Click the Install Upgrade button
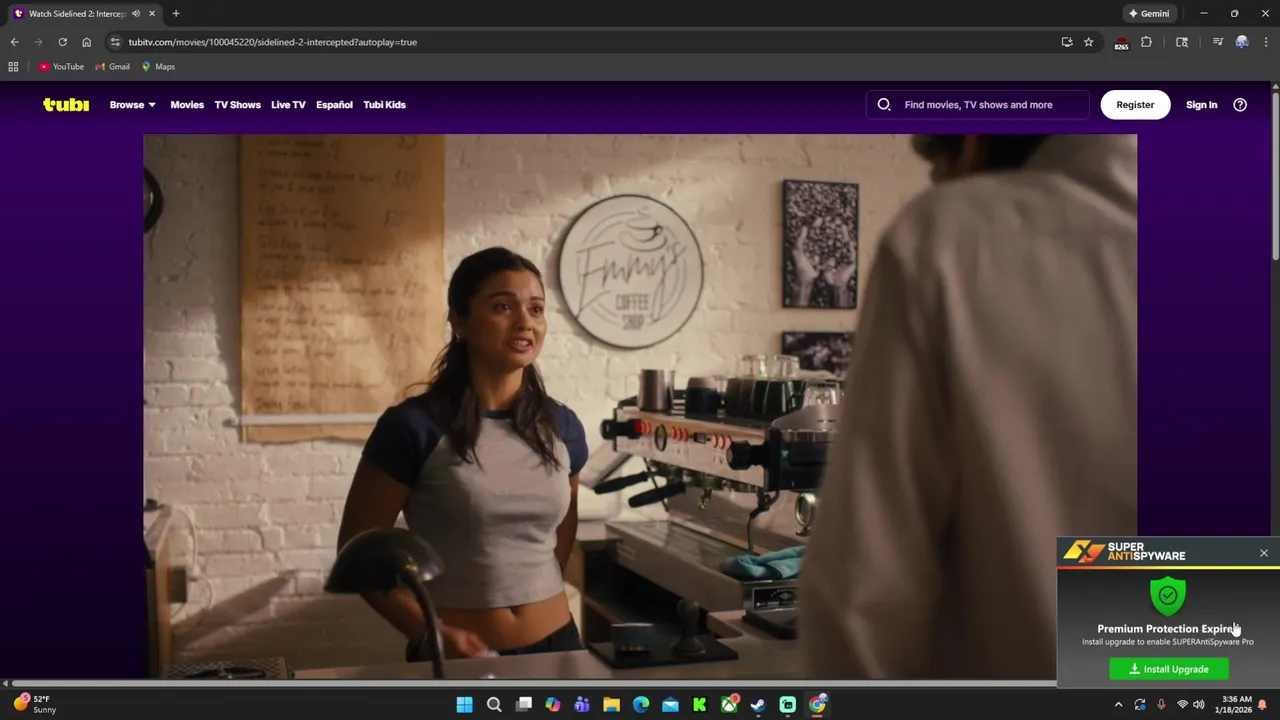1280x720 pixels. click(1169, 669)
